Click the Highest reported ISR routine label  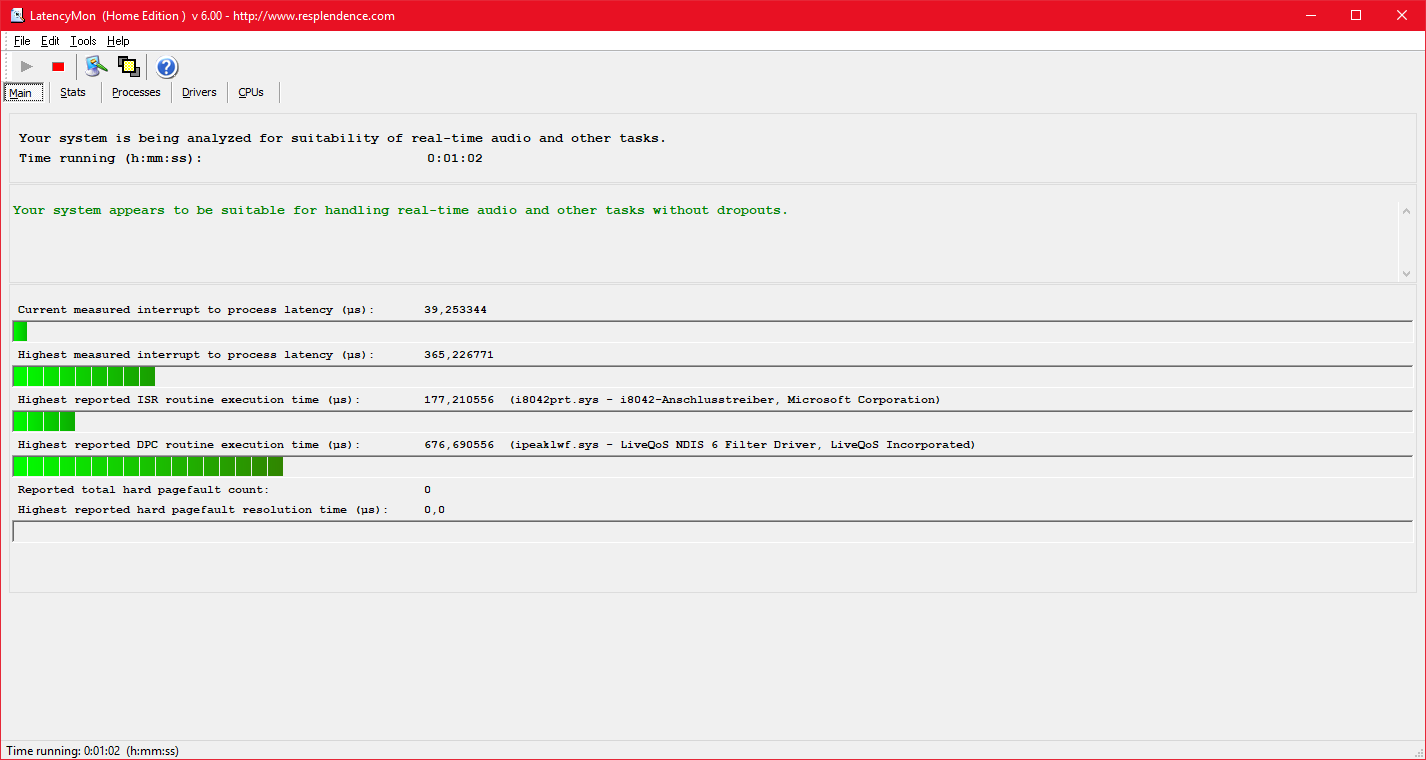pos(189,400)
